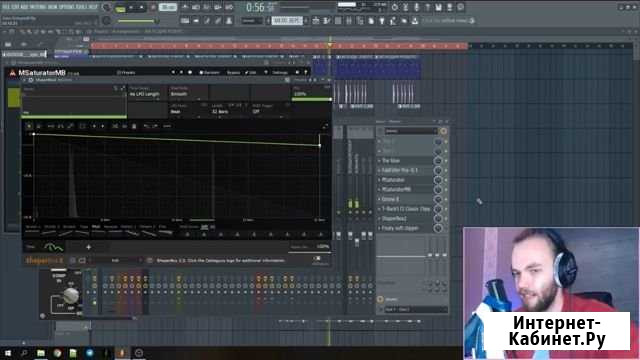This screenshot has height=360, width=640.
Task: Click the ShaperBox logo for plugin info
Action: click(44, 260)
